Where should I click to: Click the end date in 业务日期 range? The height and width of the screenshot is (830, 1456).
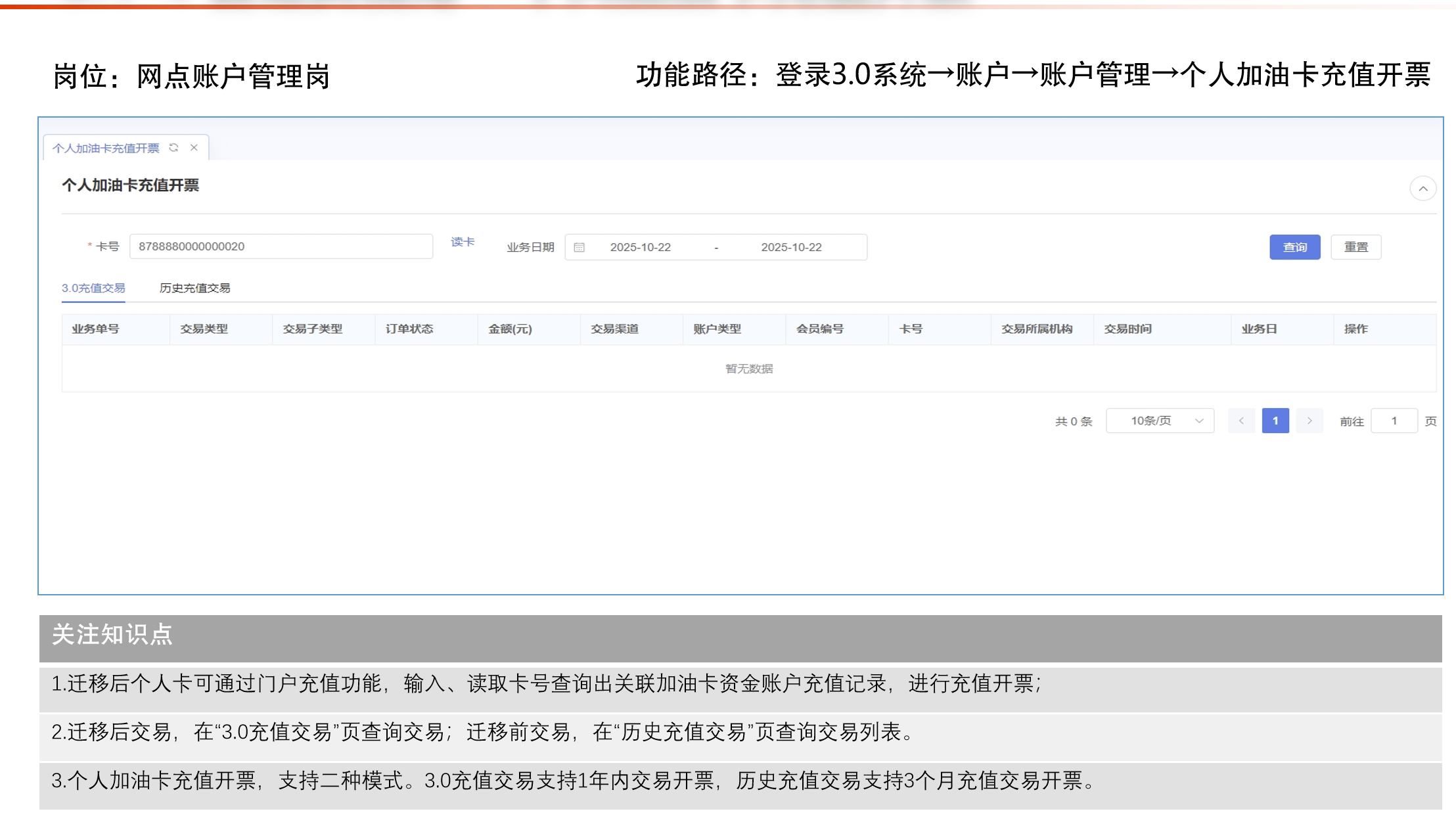[791, 248]
